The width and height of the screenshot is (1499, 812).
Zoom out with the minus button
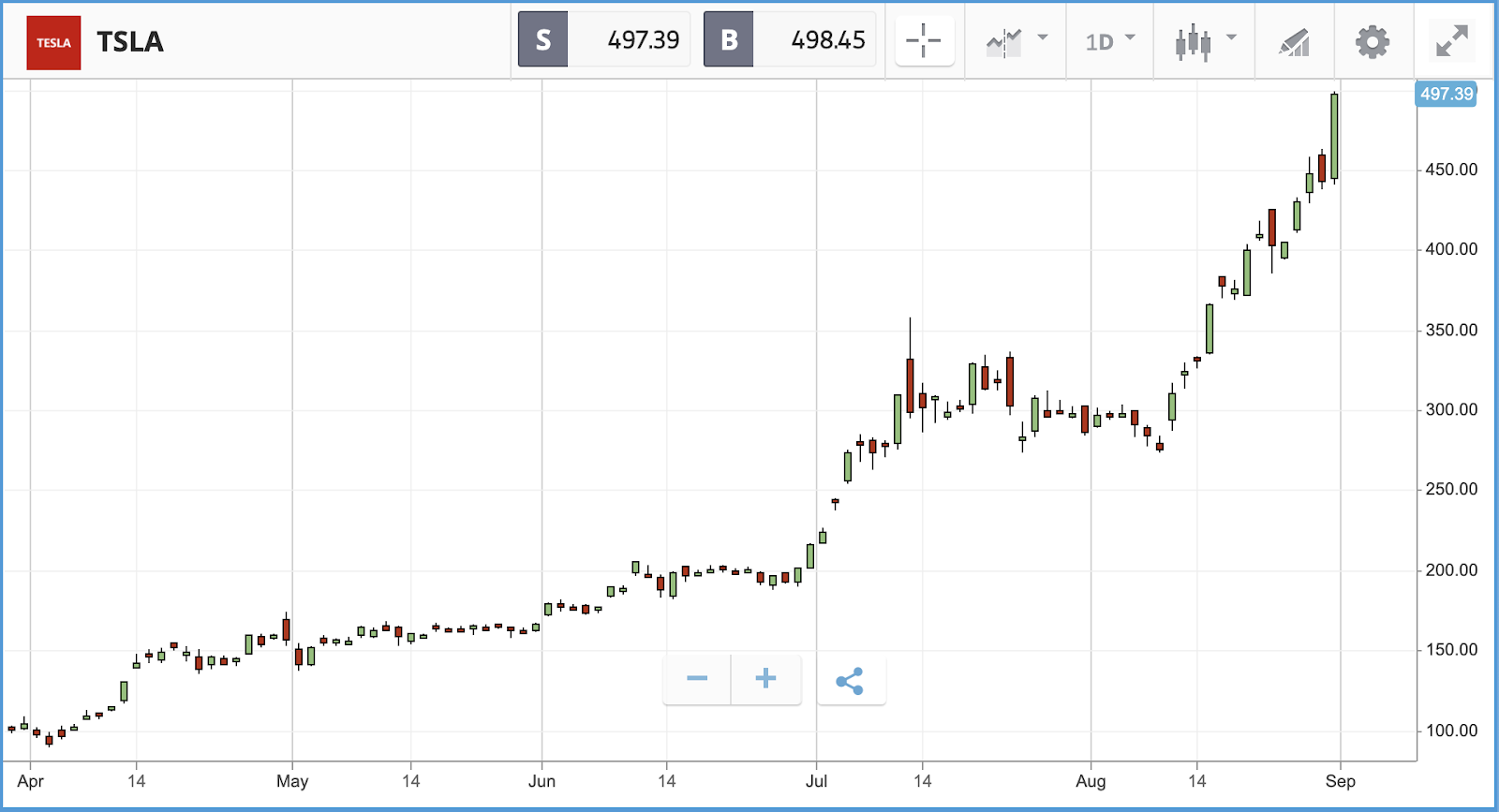point(697,679)
